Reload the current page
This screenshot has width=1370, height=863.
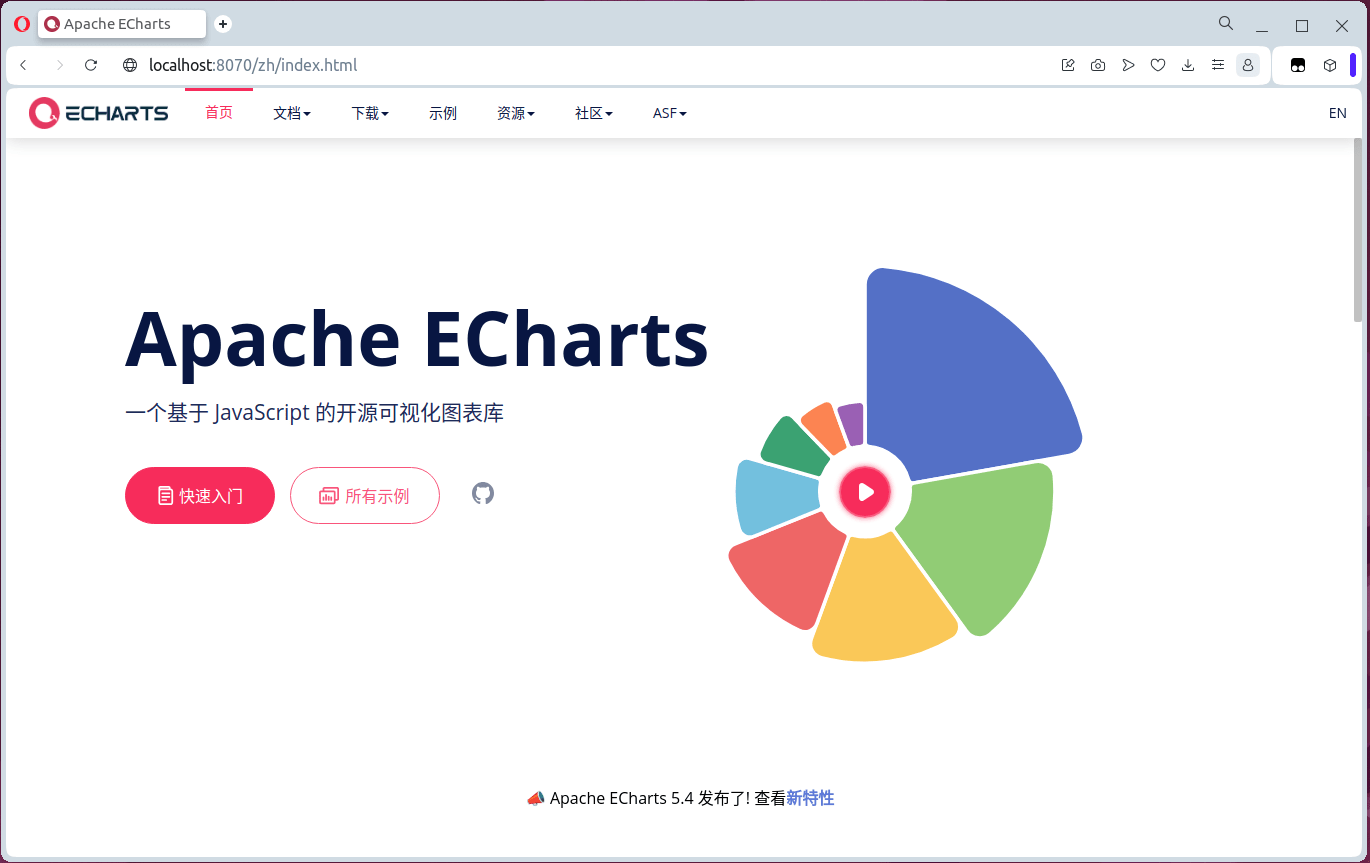(x=91, y=65)
